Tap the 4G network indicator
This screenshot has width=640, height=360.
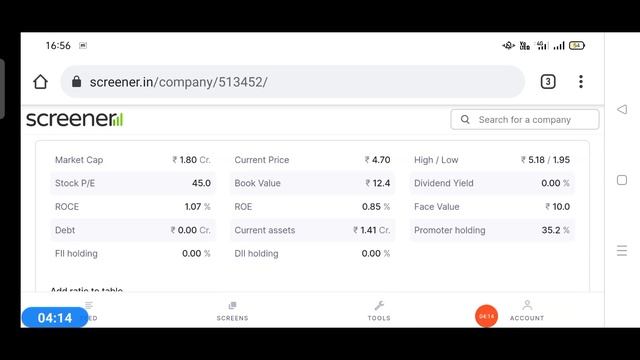[542, 45]
